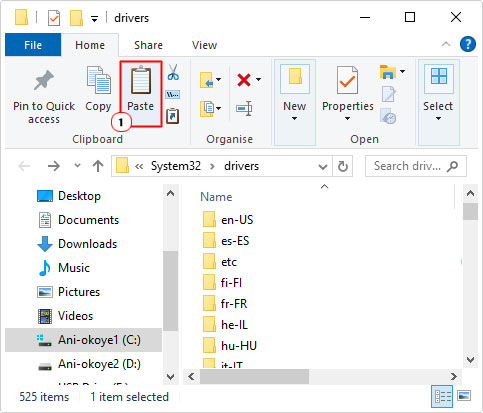Screen dimensions: 483x413
Task: Select Downloads in navigation pane
Action: tap(77, 244)
